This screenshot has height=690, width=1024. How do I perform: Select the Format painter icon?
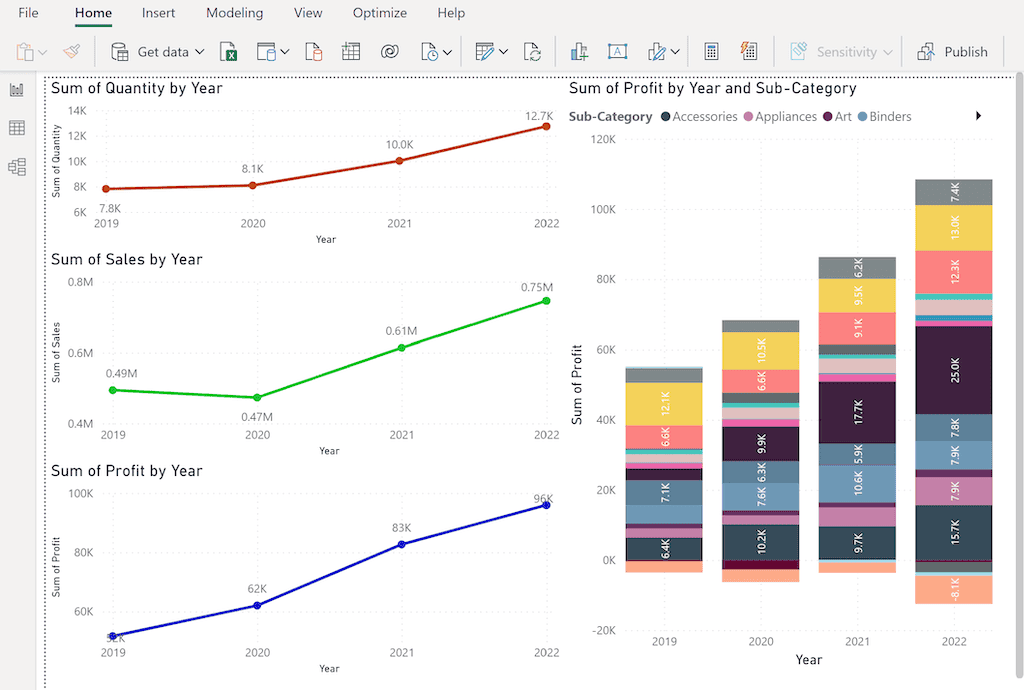[x=71, y=50]
